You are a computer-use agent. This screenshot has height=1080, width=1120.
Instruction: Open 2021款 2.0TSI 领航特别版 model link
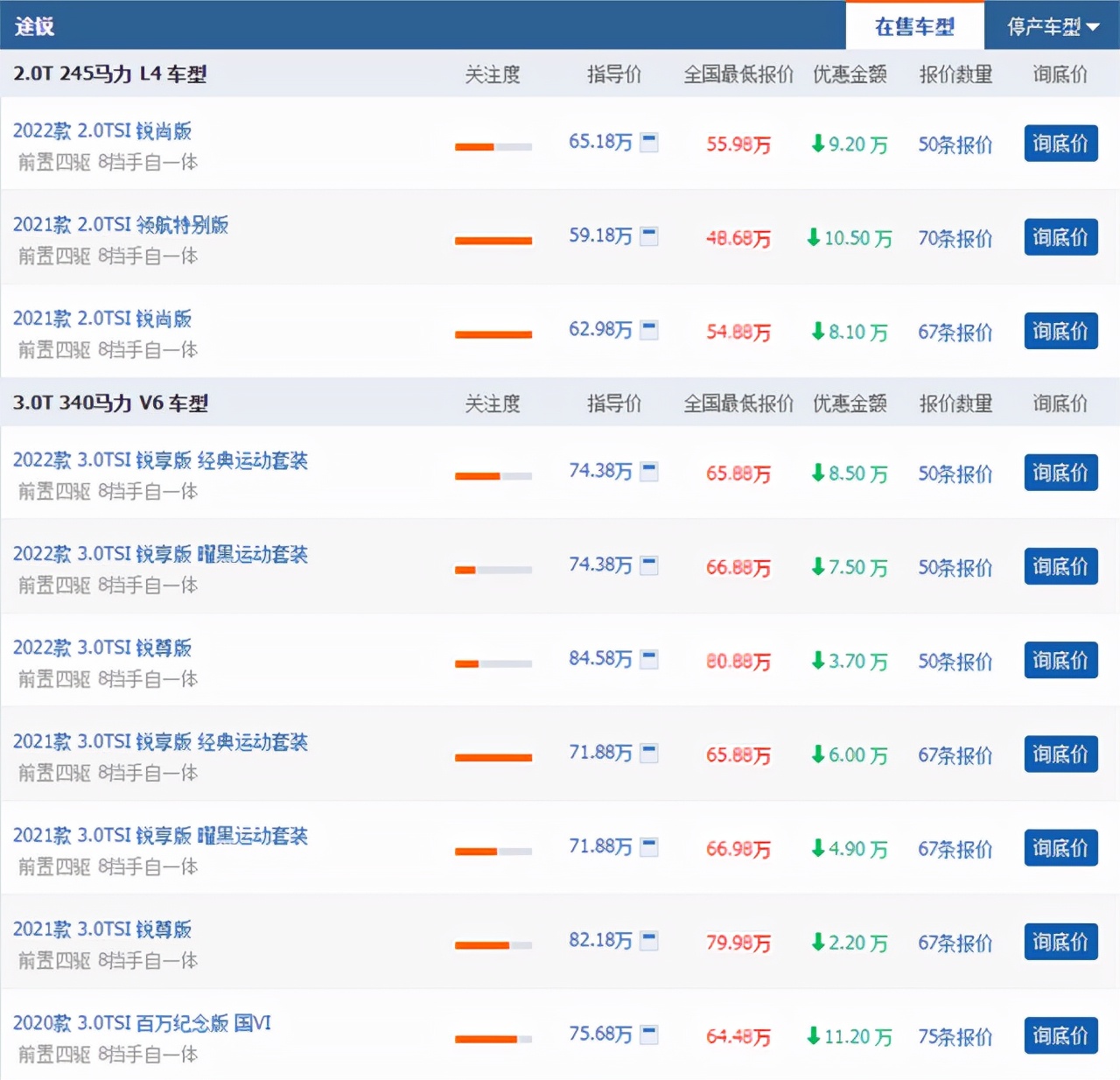pos(121,225)
